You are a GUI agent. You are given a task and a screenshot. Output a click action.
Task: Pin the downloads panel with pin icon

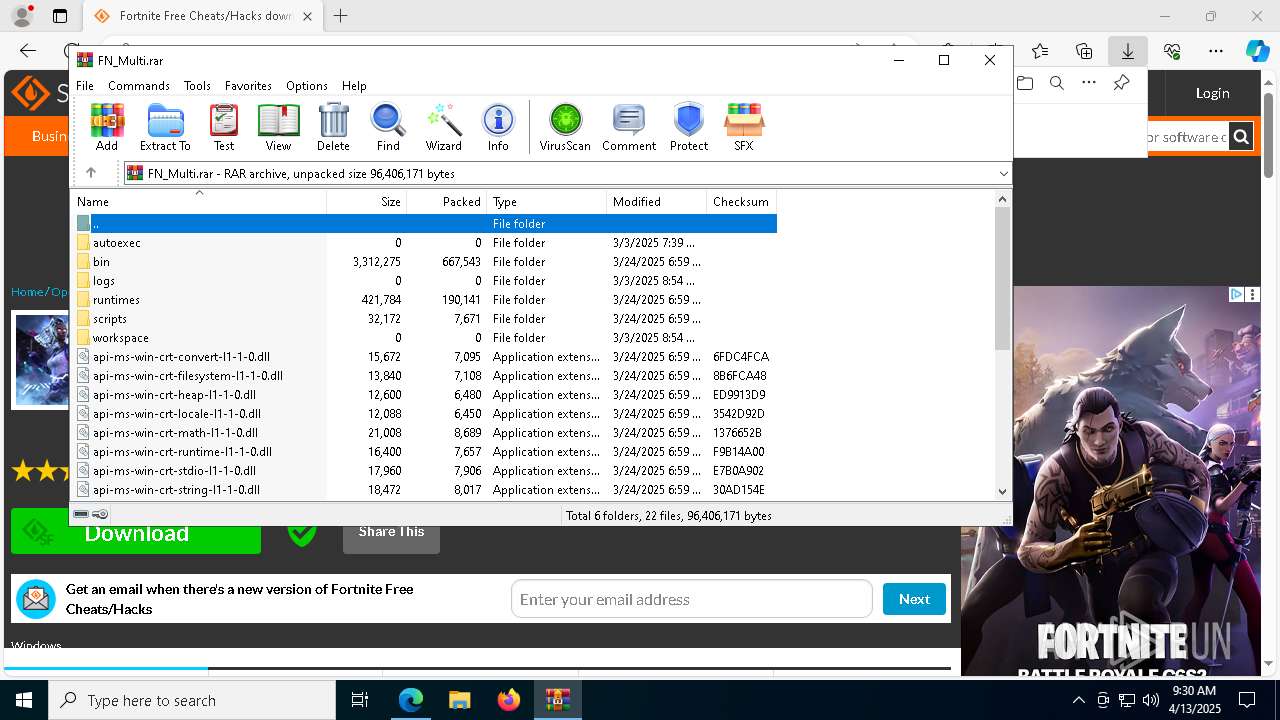click(1121, 83)
